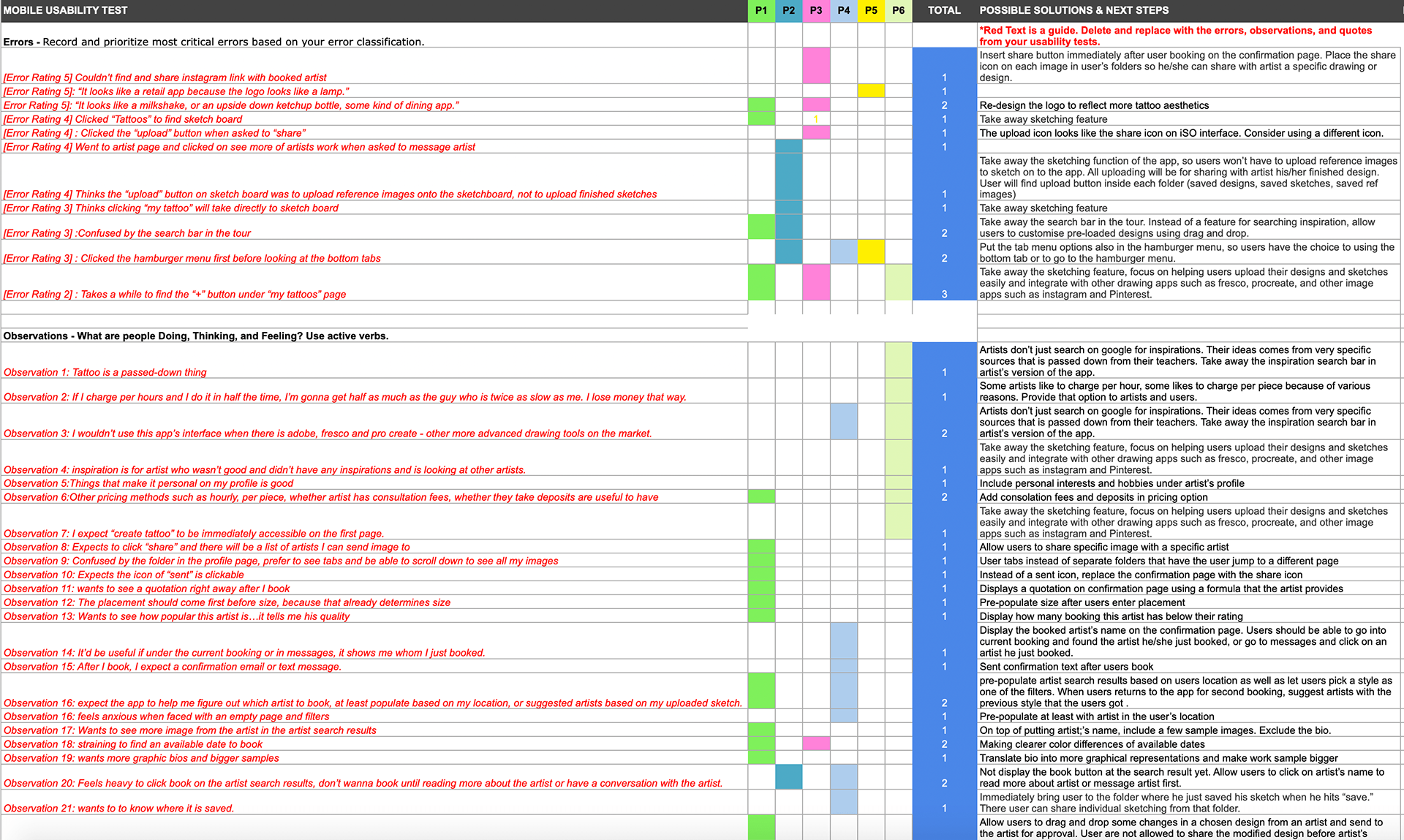Select the MOBILE USABILITY TEST header cell
Screen dimensions: 1404x840
point(374,10)
